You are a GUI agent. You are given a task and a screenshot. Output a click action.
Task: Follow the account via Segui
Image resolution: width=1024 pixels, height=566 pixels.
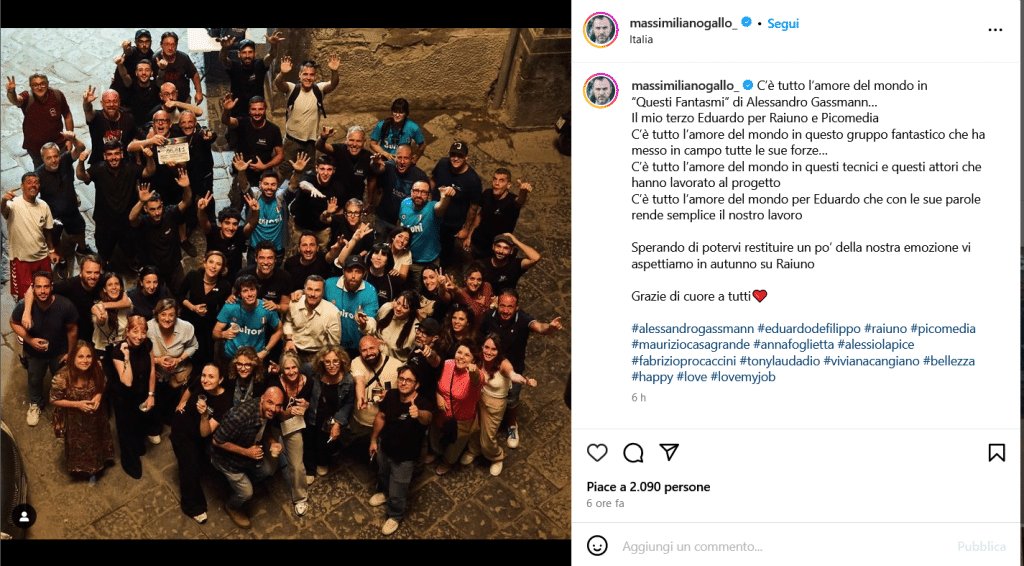click(x=783, y=24)
